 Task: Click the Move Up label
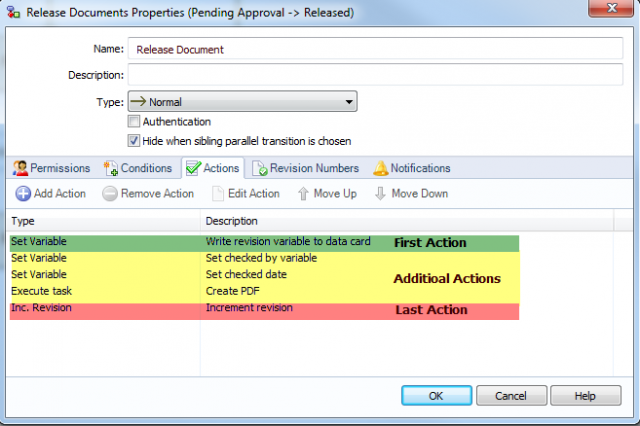(335, 193)
